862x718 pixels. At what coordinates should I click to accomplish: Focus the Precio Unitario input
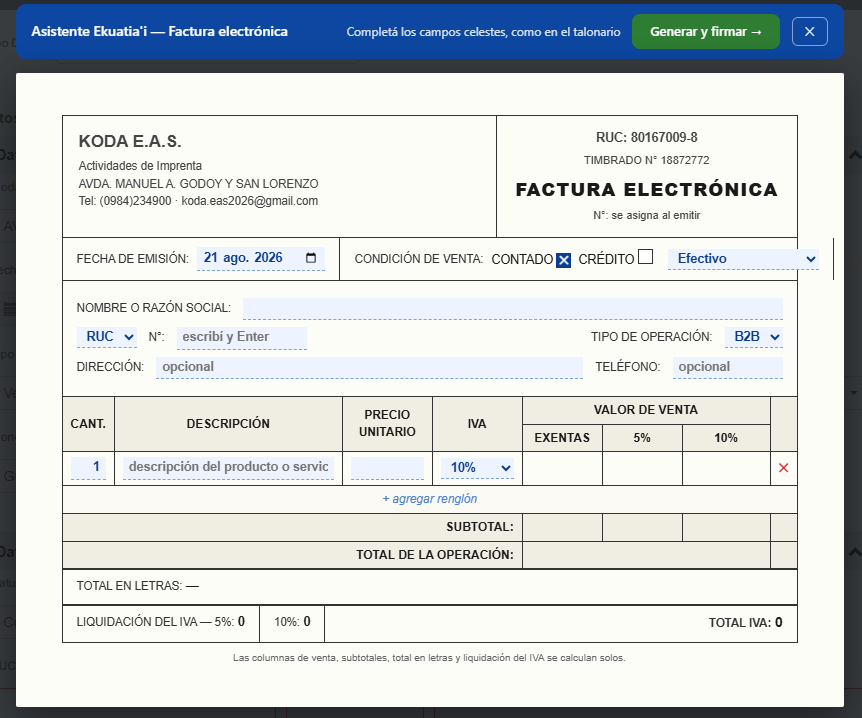387,468
